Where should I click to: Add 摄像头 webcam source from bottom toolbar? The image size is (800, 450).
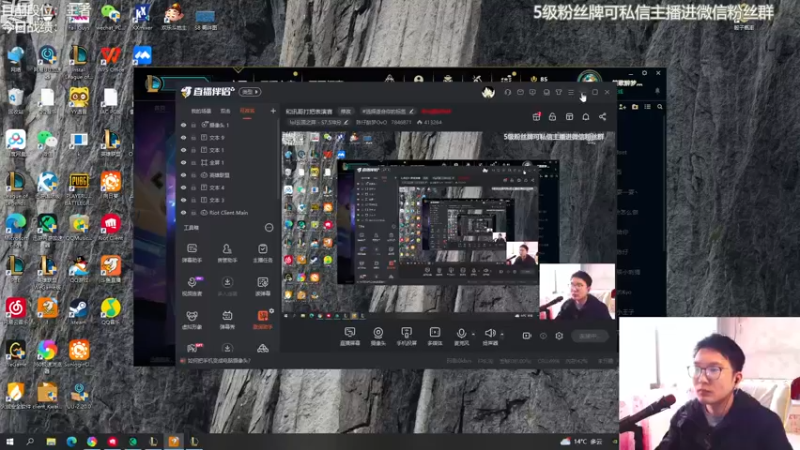tap(378, 336)
